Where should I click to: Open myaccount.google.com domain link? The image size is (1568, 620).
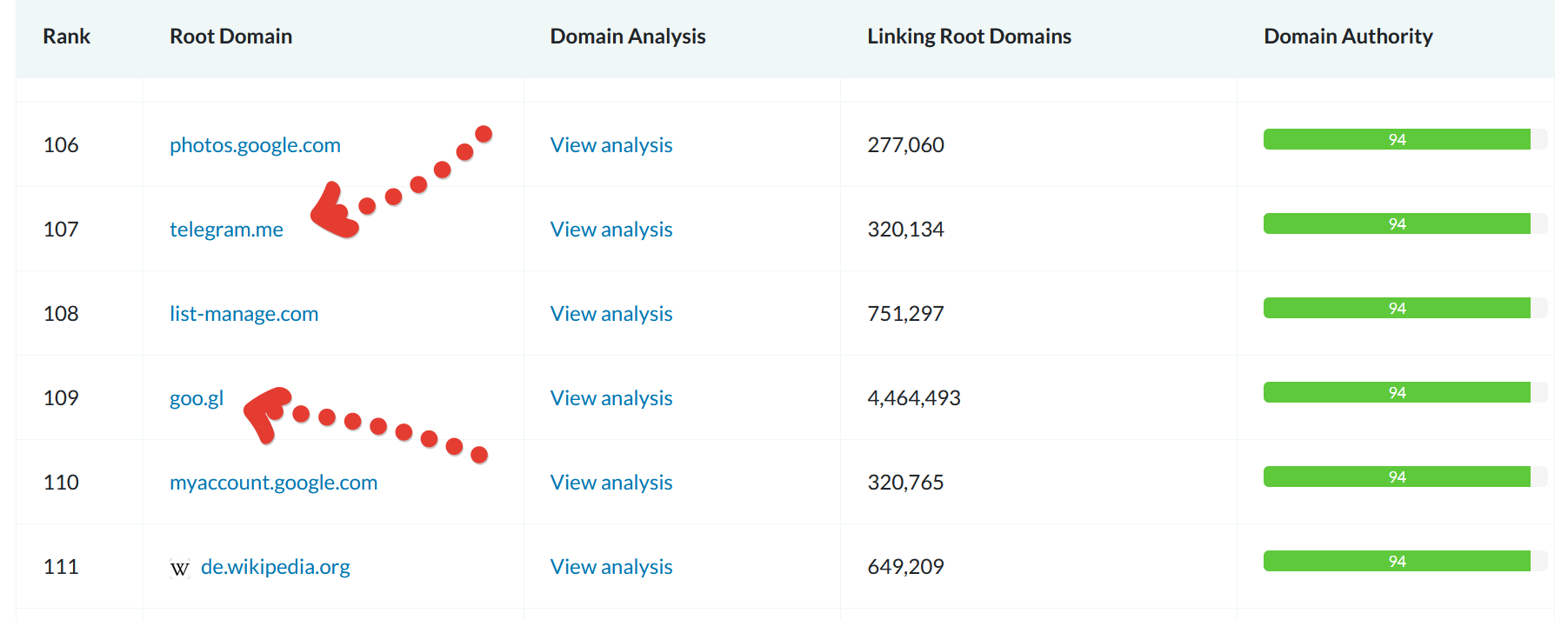[273, 483]
